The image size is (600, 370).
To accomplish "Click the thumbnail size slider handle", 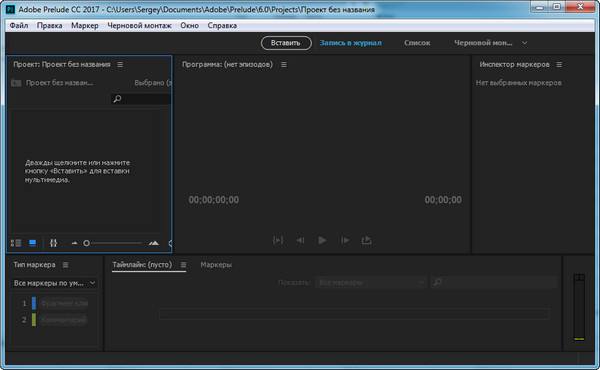I will click(86, 243).
